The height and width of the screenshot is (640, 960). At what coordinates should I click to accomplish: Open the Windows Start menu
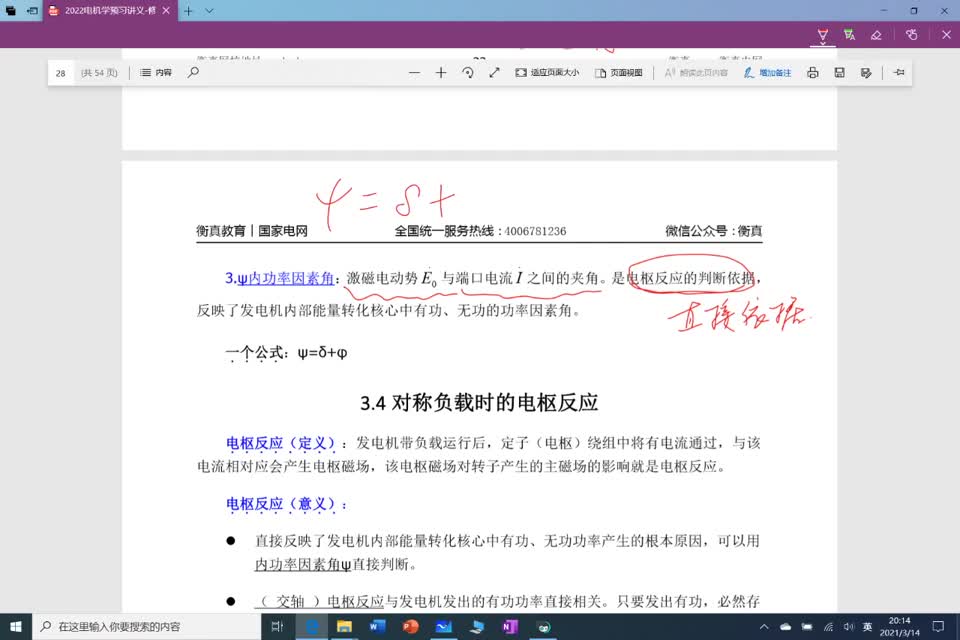tap(16, 627)
